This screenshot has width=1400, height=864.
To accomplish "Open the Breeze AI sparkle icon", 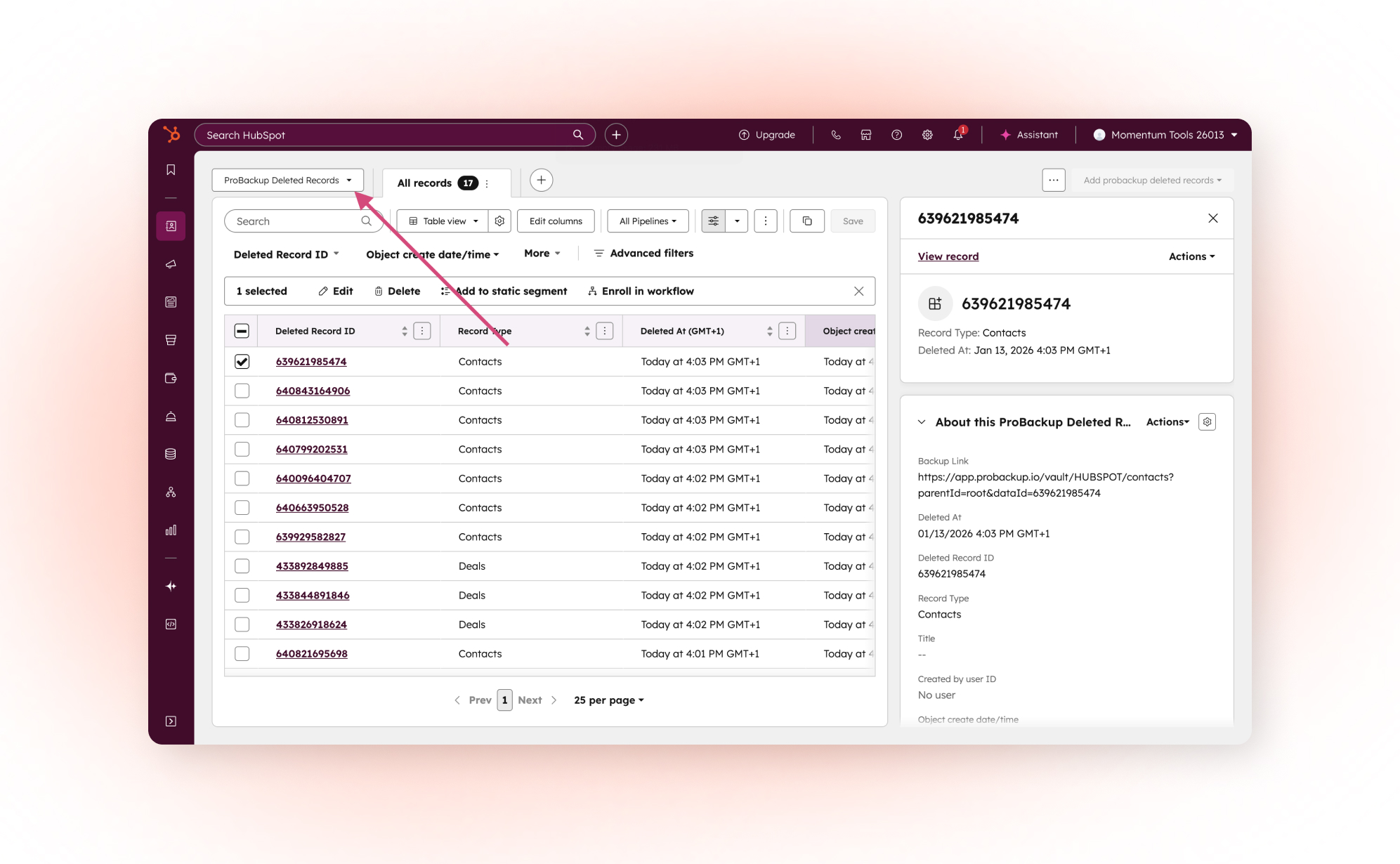I will (171, 586).
